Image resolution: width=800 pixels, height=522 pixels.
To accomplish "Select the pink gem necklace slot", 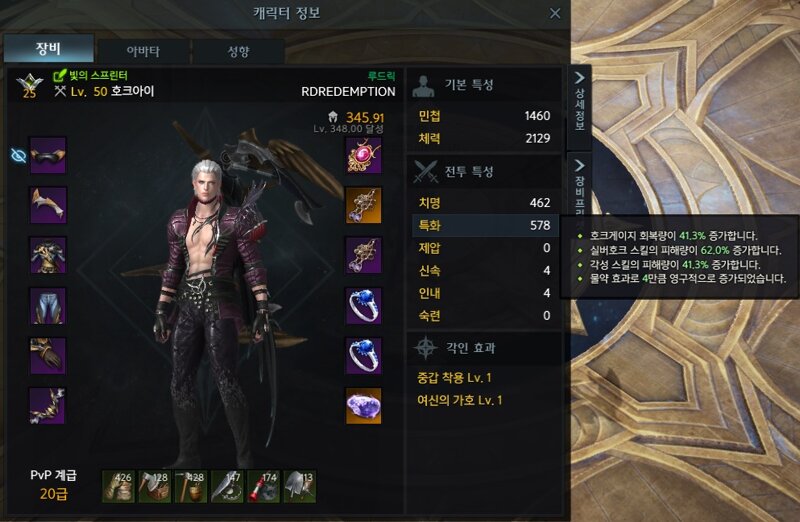I will pyautogui.click(x=363, y=155).
